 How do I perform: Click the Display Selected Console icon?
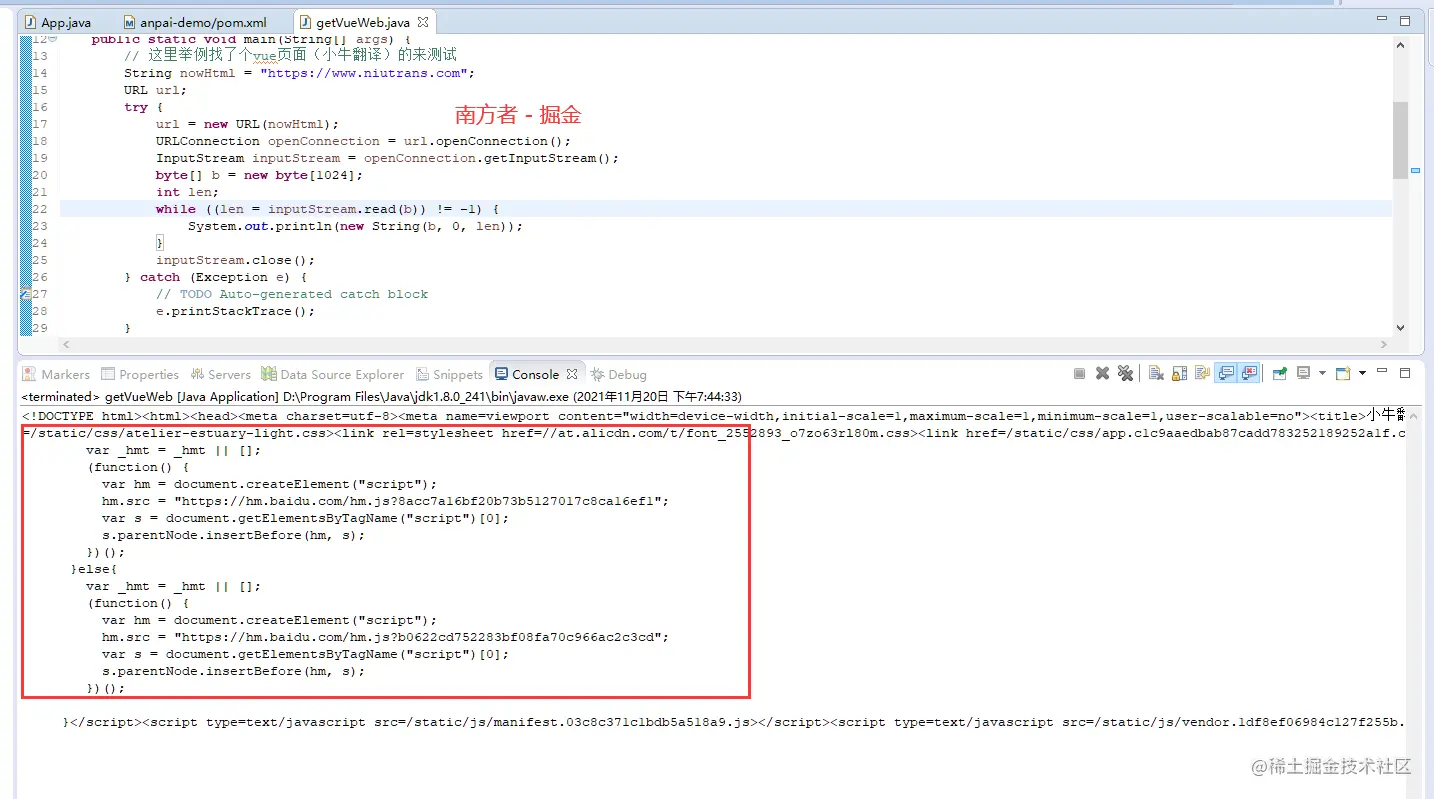1304,374
